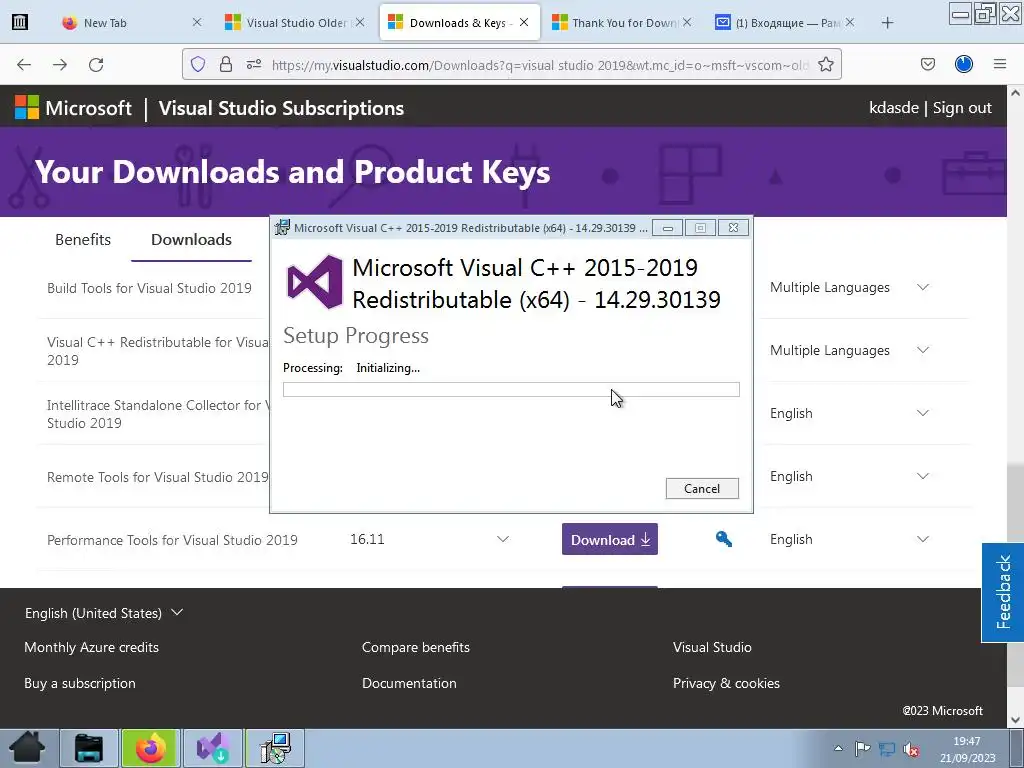Open Compare benefits footer link
The width and height of the screenshot is (1024, 768).
pos(416,647)
